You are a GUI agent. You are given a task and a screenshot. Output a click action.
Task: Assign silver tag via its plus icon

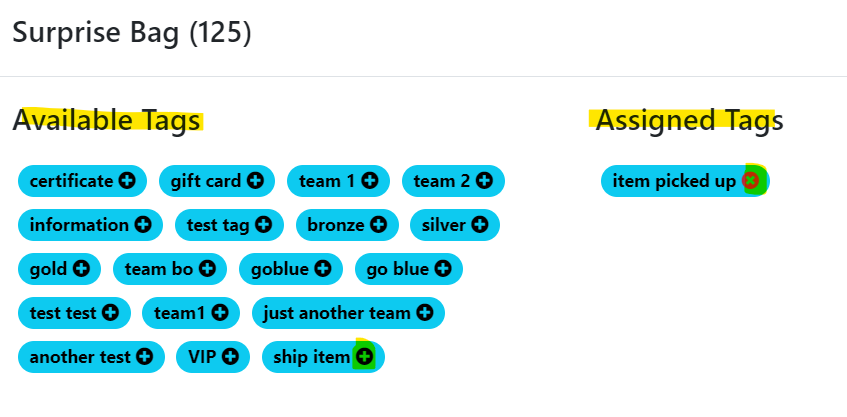point(480,225)
